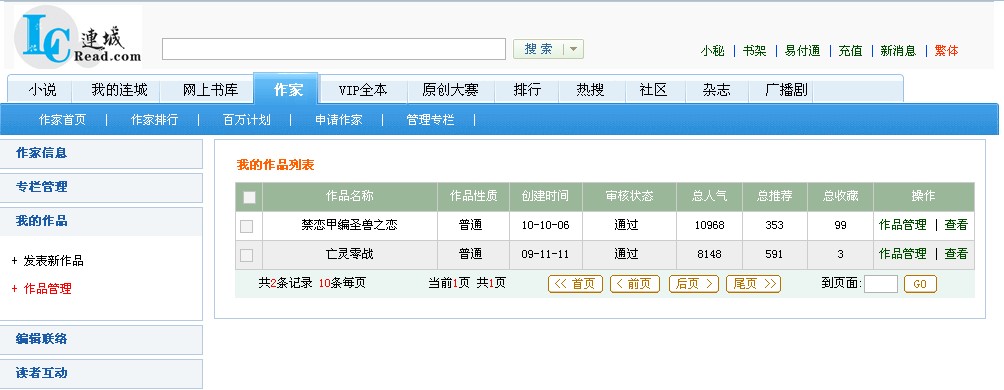Select the 原创大赛 tab
Screen dimensions: 1004x390
coord(450,90)
